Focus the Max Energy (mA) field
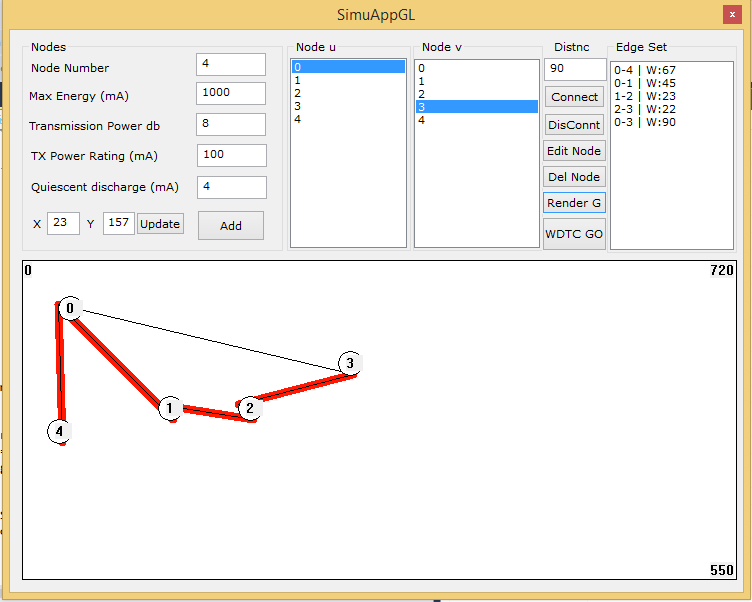Viewport: 752px width, 602px height. tap(231, 93)
